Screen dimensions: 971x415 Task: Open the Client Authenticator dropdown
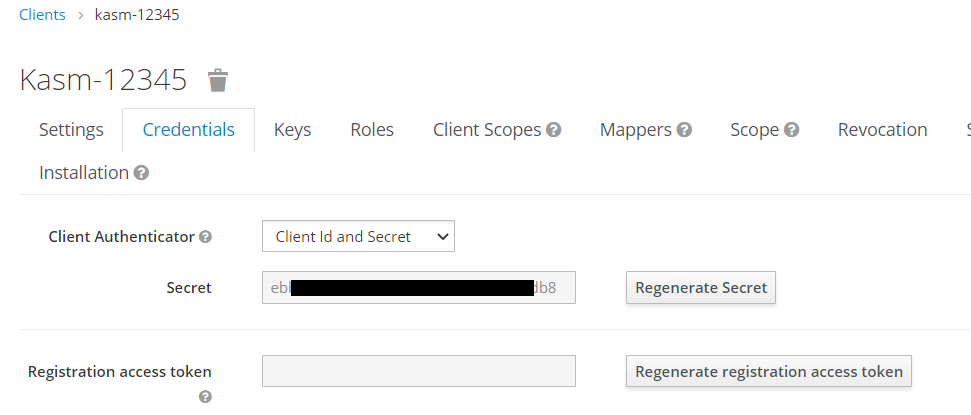[358, 237]
